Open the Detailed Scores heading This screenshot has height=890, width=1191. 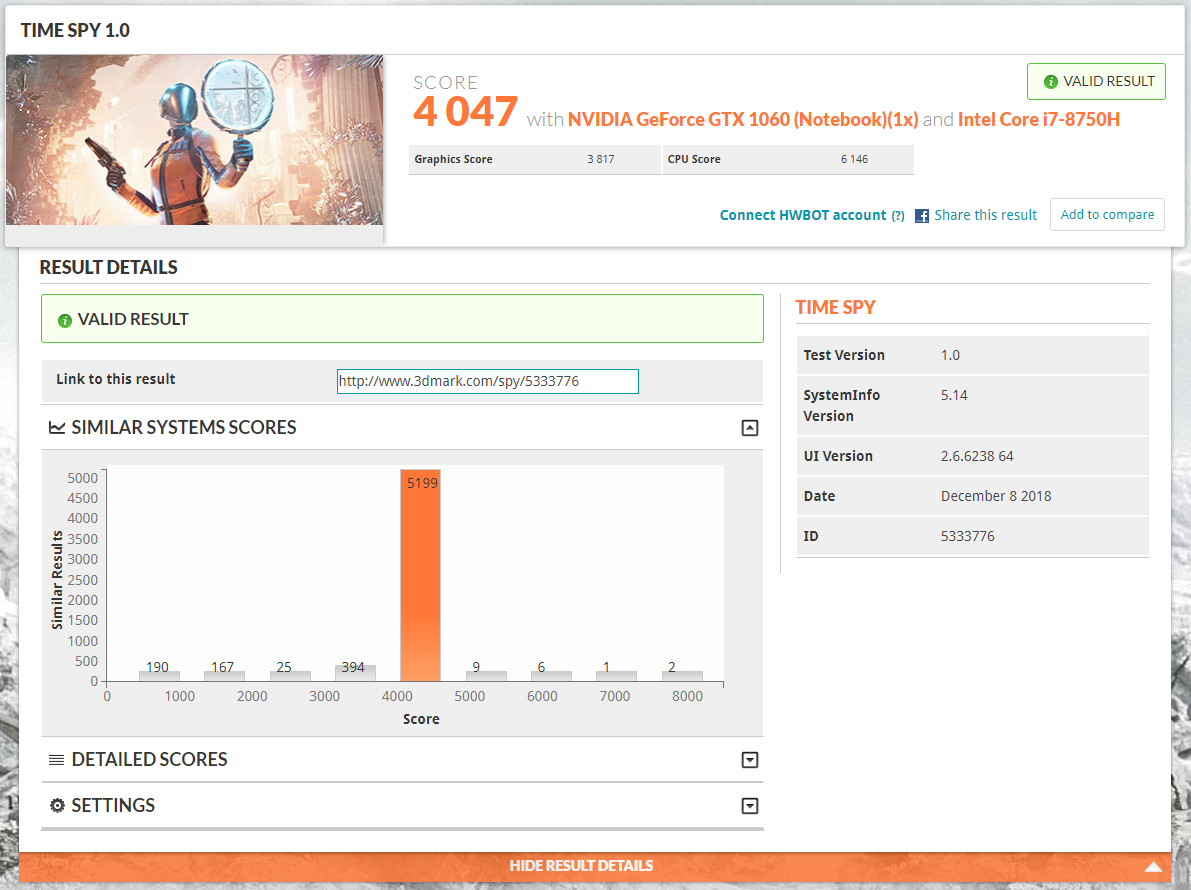click(x=150, y=759)
